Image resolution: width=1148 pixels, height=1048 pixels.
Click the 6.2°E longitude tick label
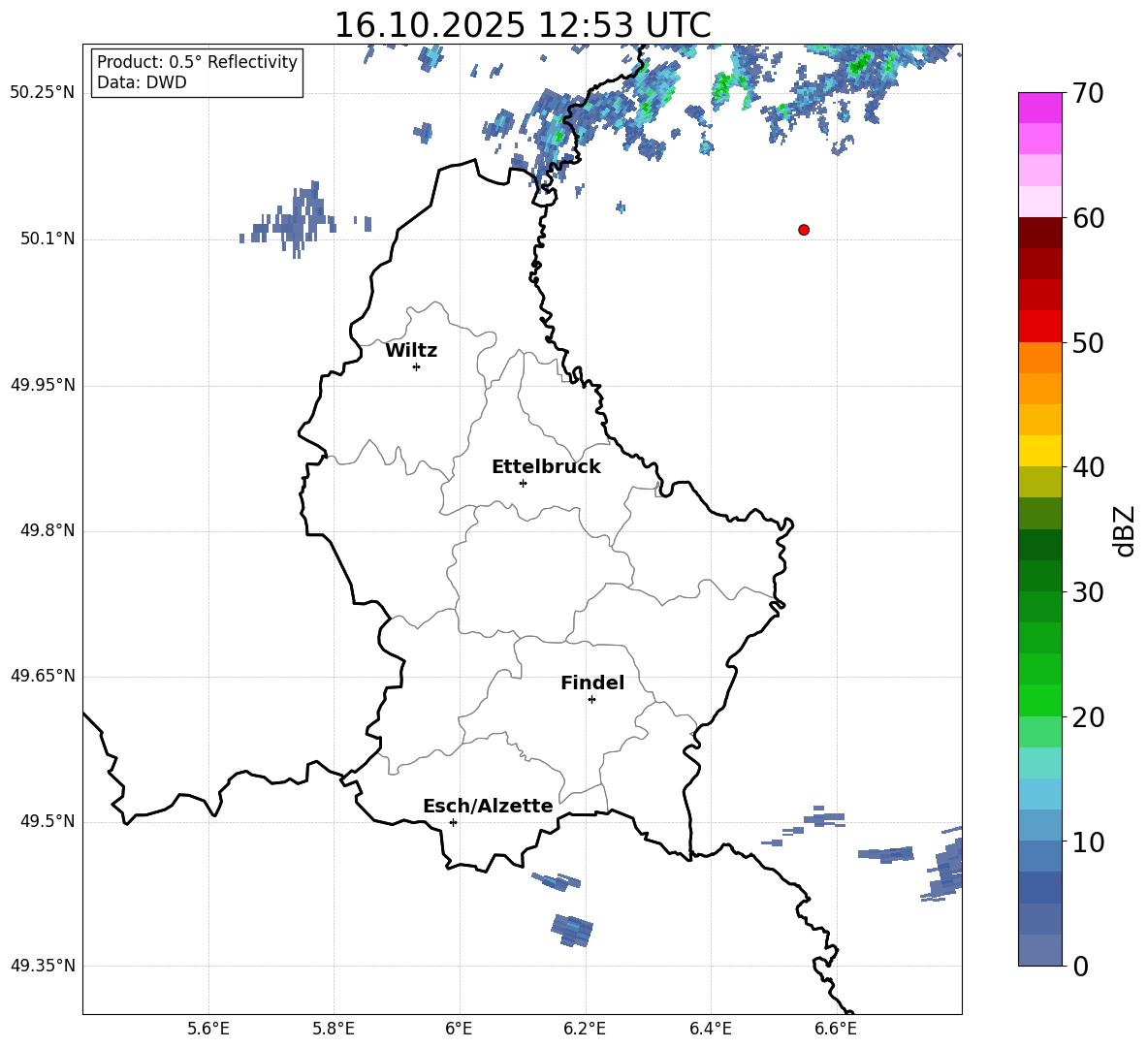point(585,1030)
